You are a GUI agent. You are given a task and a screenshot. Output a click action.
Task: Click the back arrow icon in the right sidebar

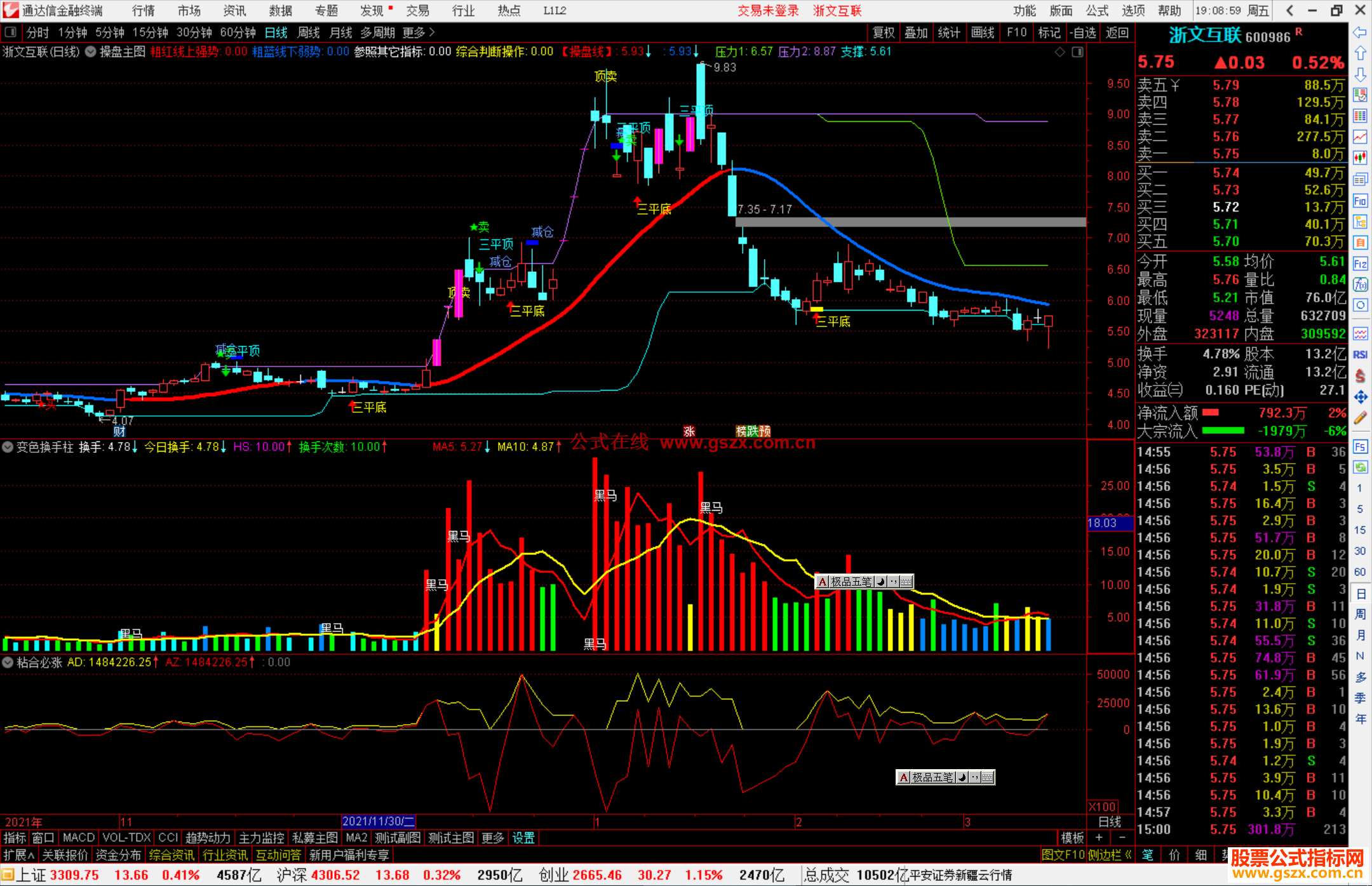1360,32
